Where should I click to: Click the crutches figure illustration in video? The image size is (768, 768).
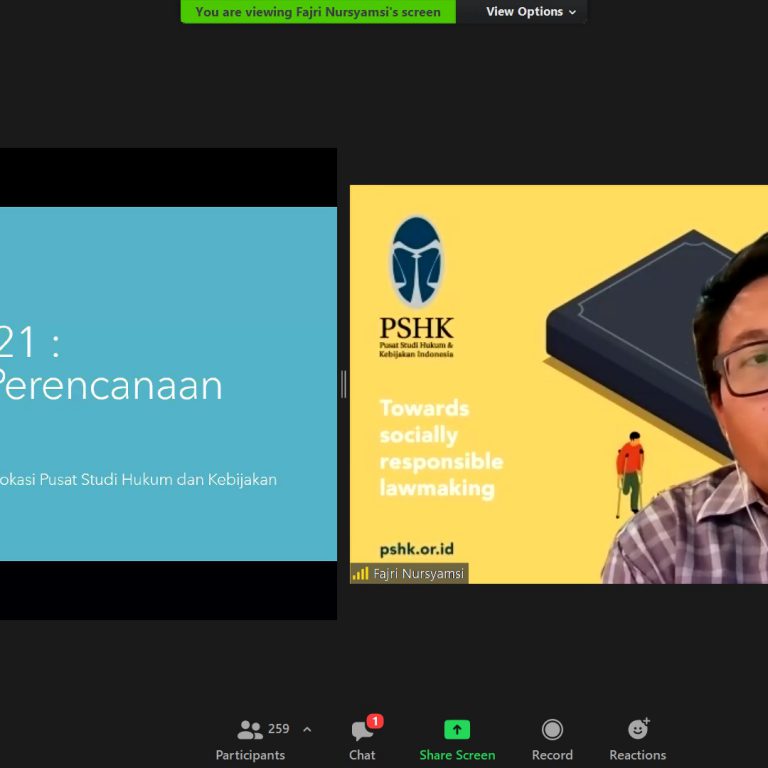tap(628, 472)
